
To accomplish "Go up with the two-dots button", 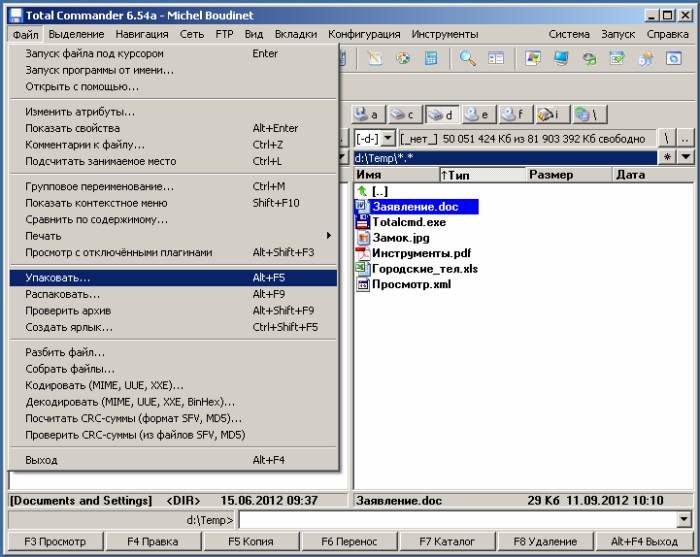I will 685,139.
